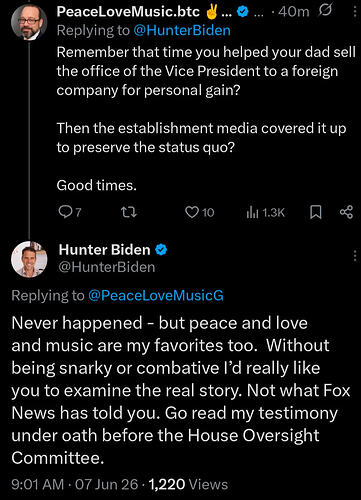Click the Hunter Biden display name
The image size is (361, 500).
click(x=104, y=250)
